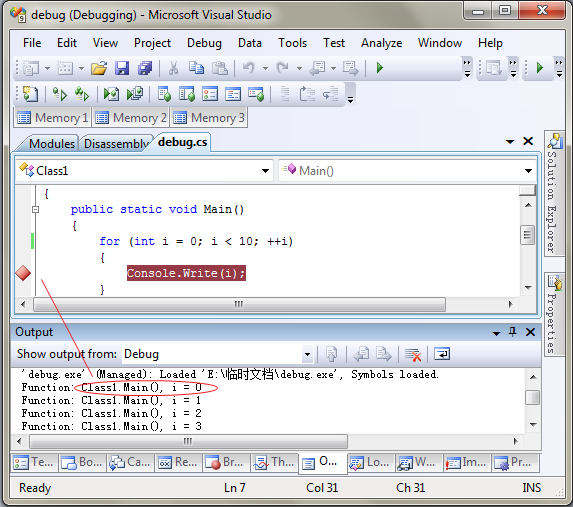Viewport: 573px width, 507px height.
Task: Click the Clear All output icon
Action: pos(413,354)
